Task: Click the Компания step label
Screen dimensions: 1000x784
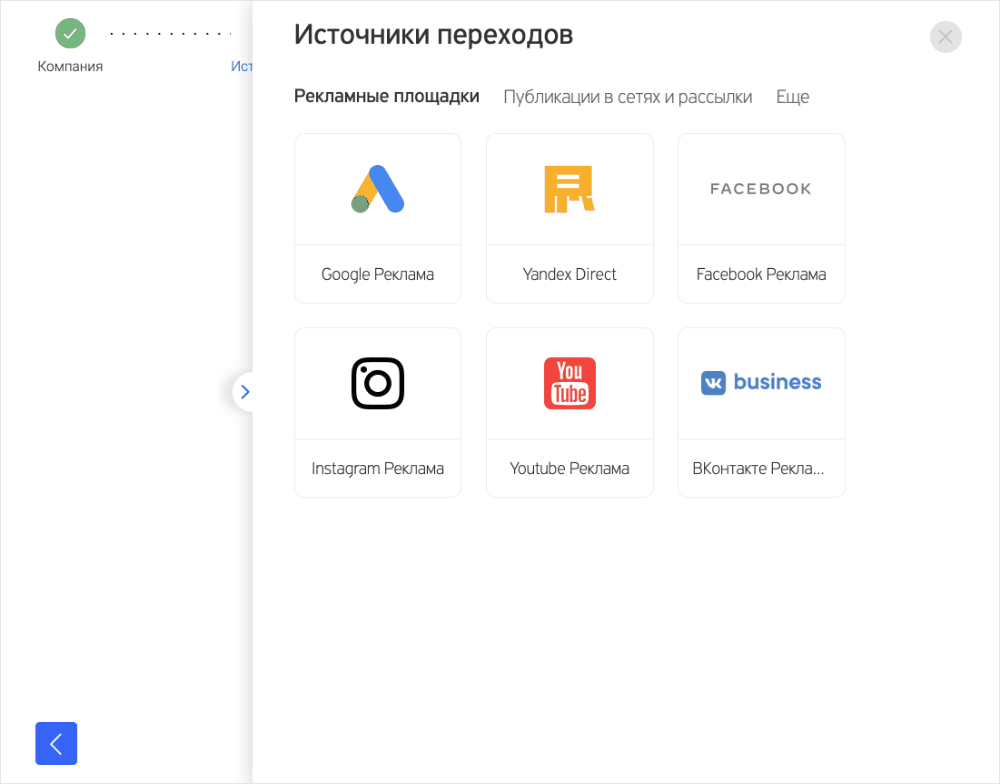Action: click(x=70, y=66)
